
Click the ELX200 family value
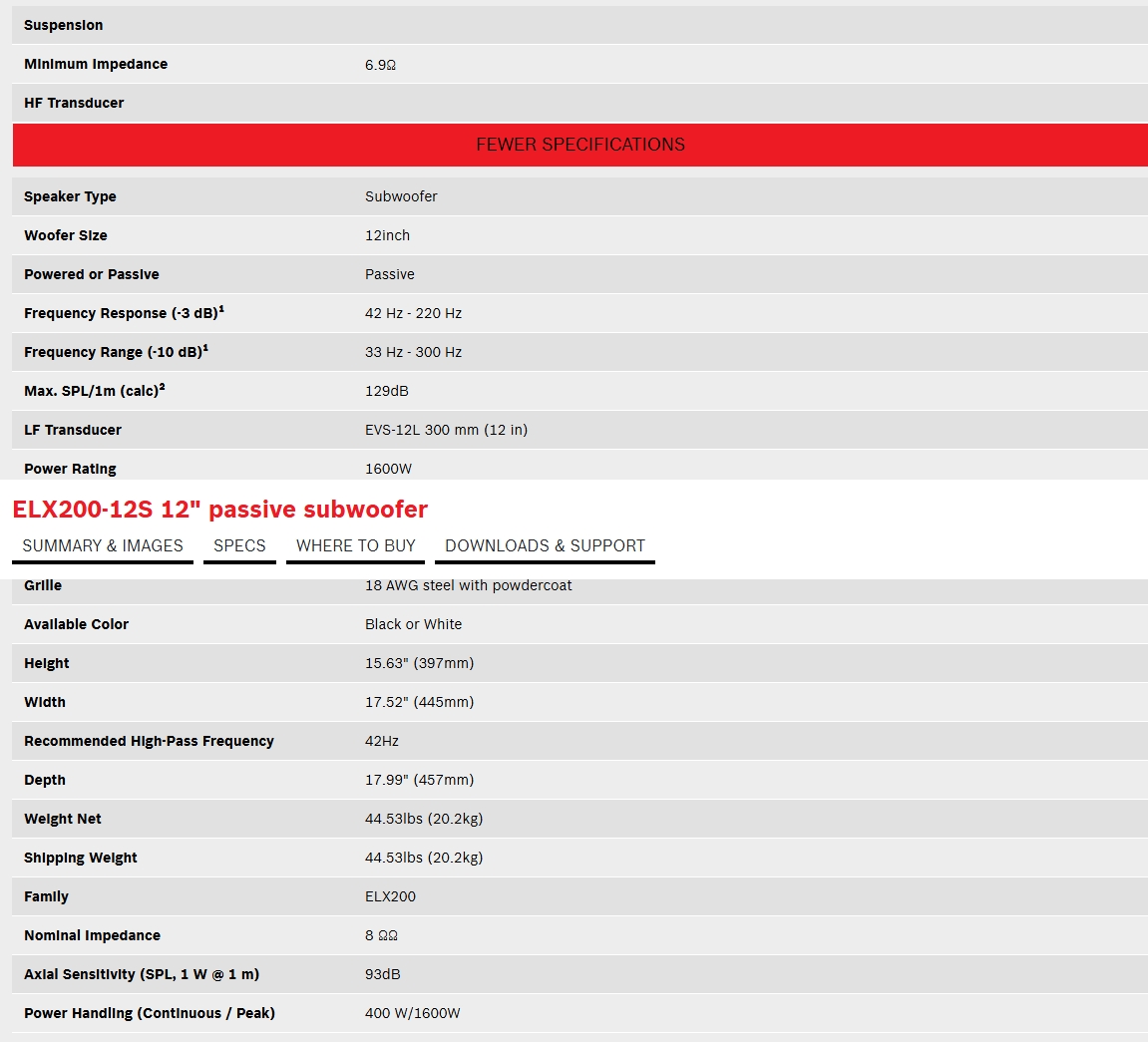[390, 896]
